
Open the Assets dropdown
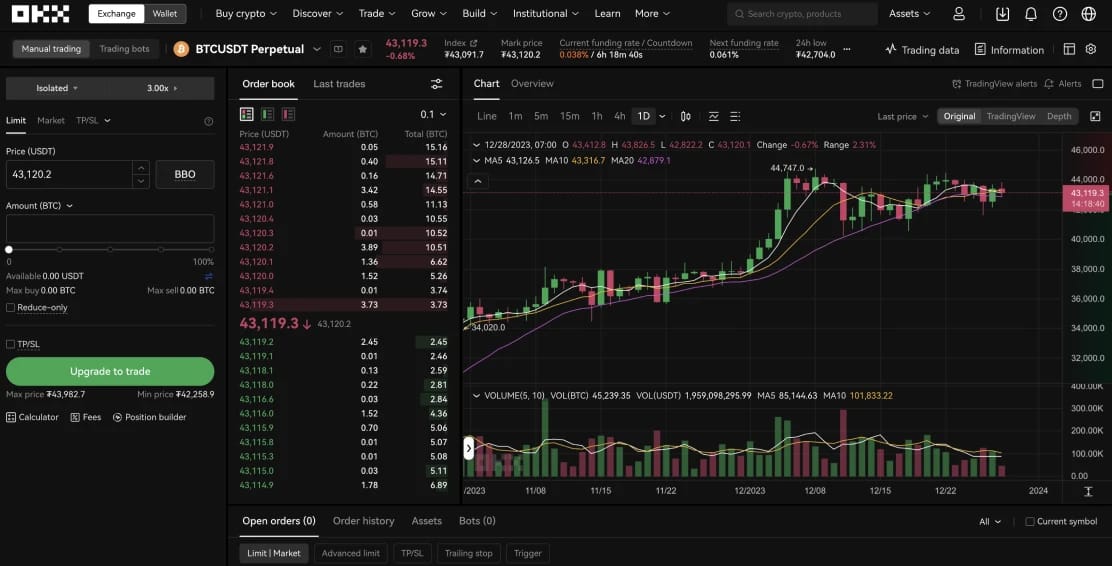click(909, 13)
